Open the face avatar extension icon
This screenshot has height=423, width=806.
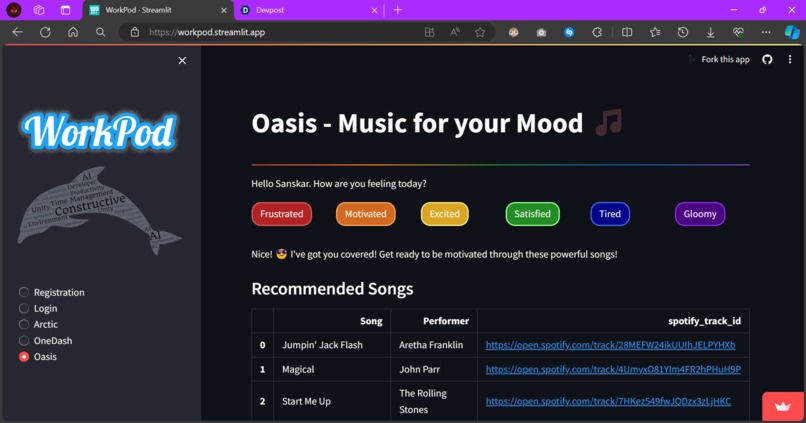coord(514,32)
